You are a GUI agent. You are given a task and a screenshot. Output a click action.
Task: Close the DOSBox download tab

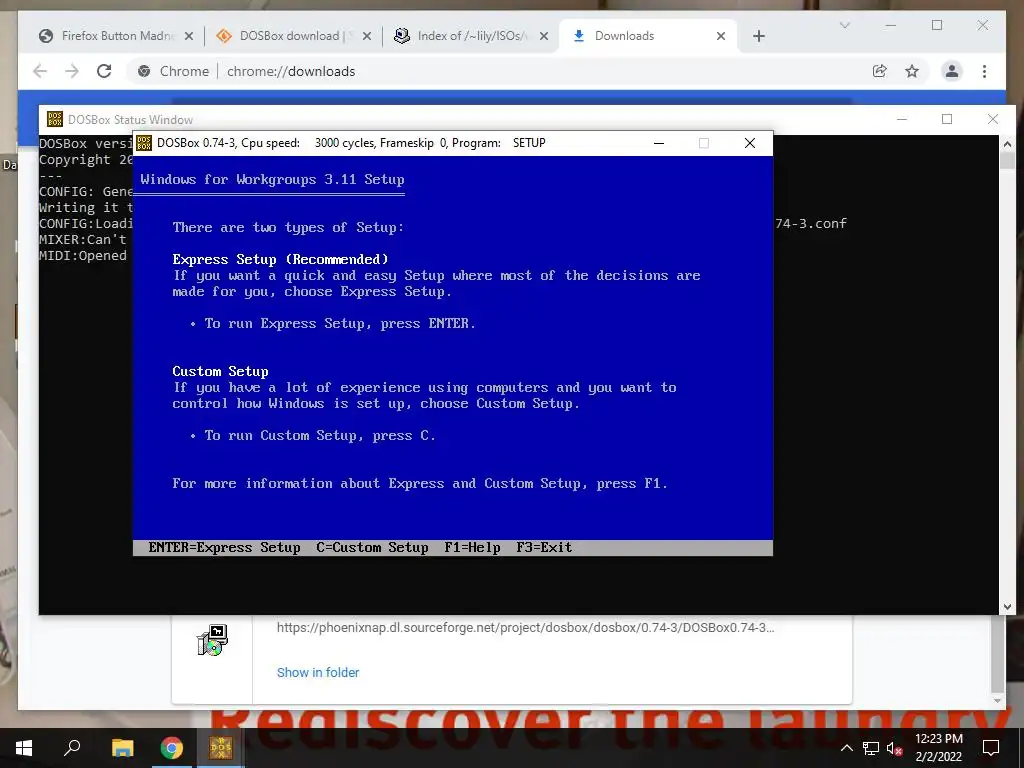[367, 37]
